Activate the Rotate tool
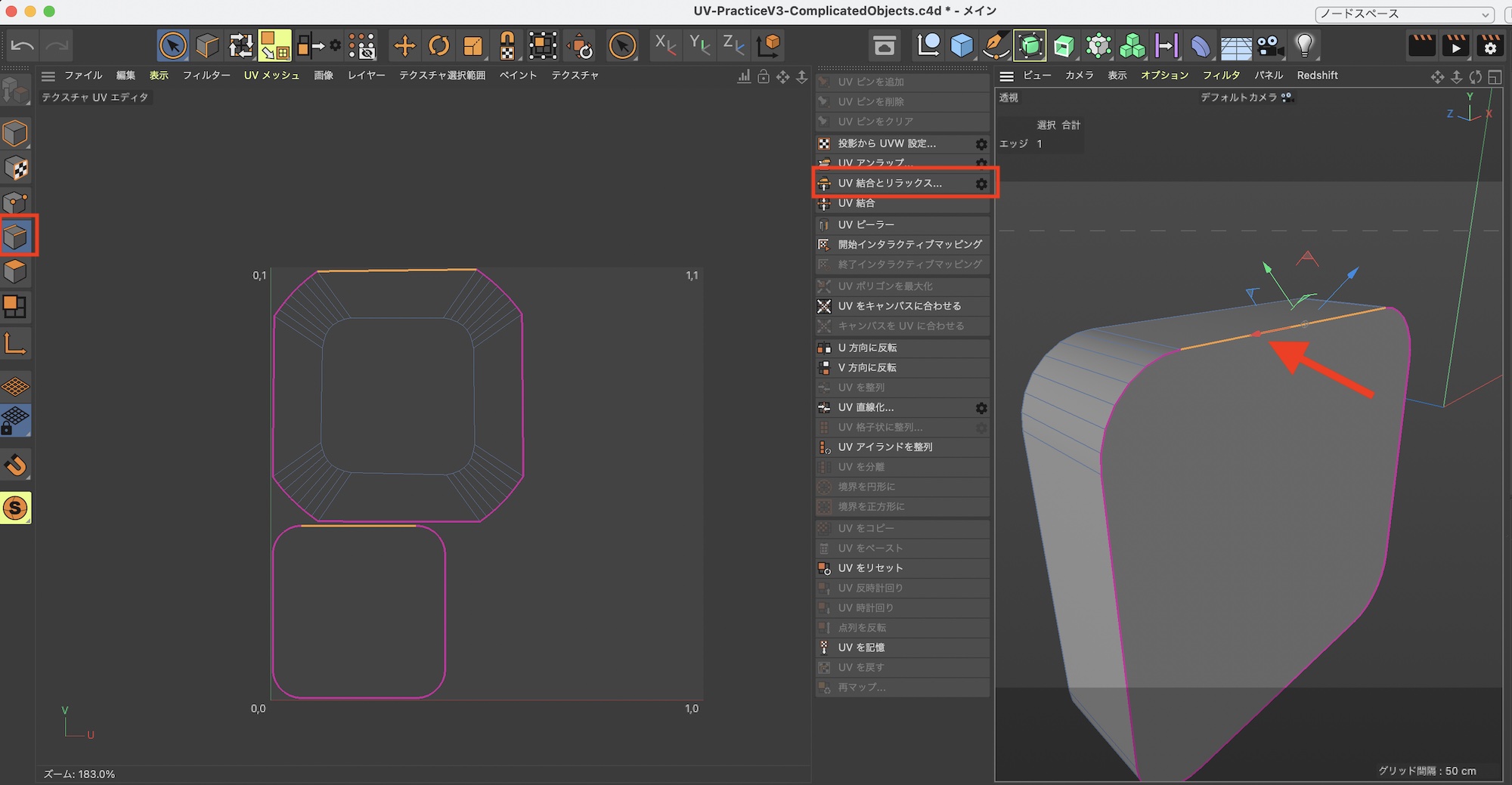Image resolution: width=1512 pixels, height=785 pixels. pos(438,46)
